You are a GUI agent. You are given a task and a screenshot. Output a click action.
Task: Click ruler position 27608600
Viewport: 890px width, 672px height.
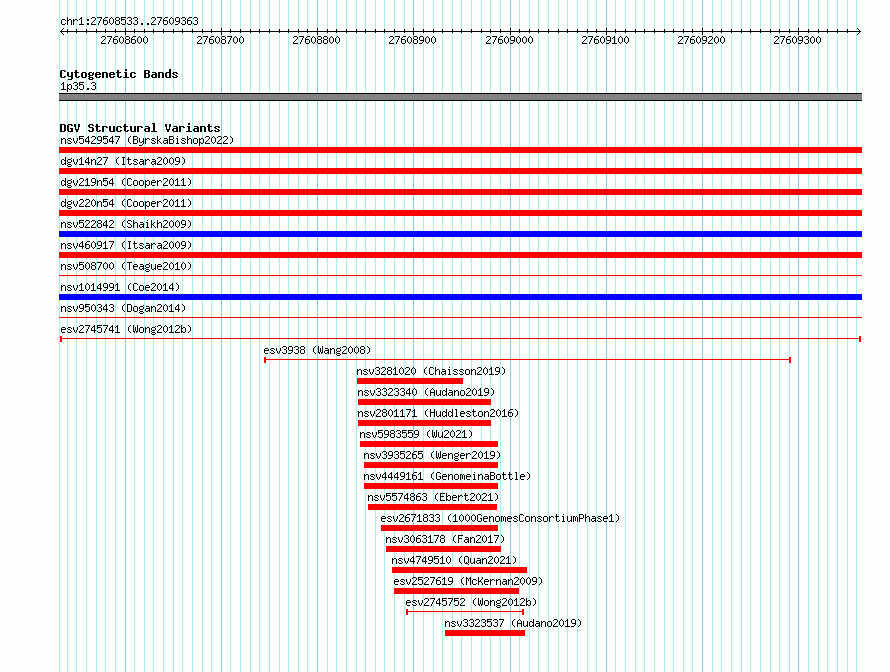pyautogui.click(x=124, y=40)
